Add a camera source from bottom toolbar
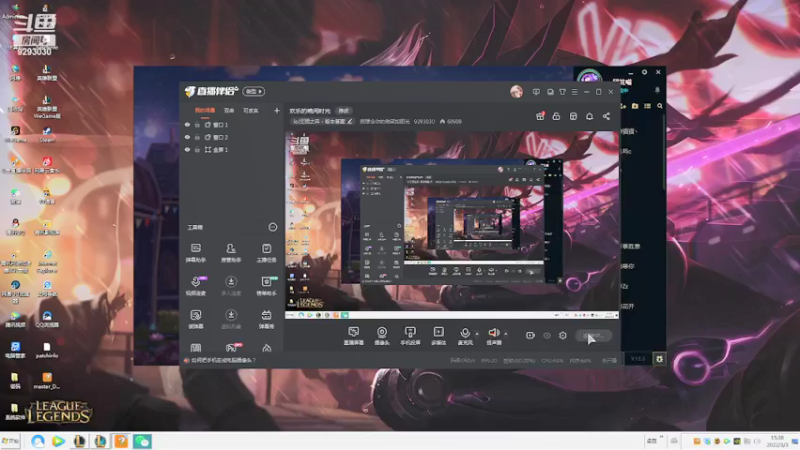Image resolution: width=800 pixels, height=450 pixels. (382, 336)
